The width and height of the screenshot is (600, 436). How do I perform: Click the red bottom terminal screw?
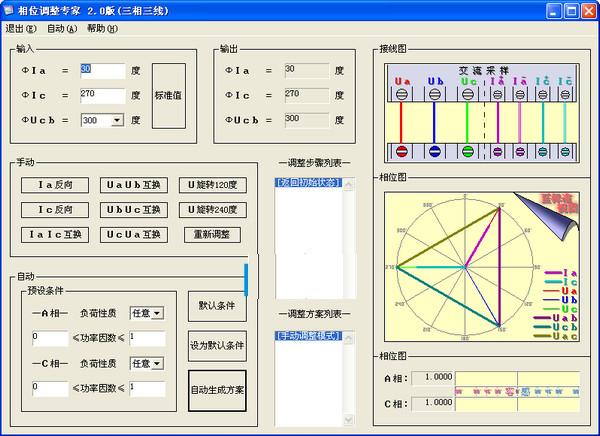point(401,151)
